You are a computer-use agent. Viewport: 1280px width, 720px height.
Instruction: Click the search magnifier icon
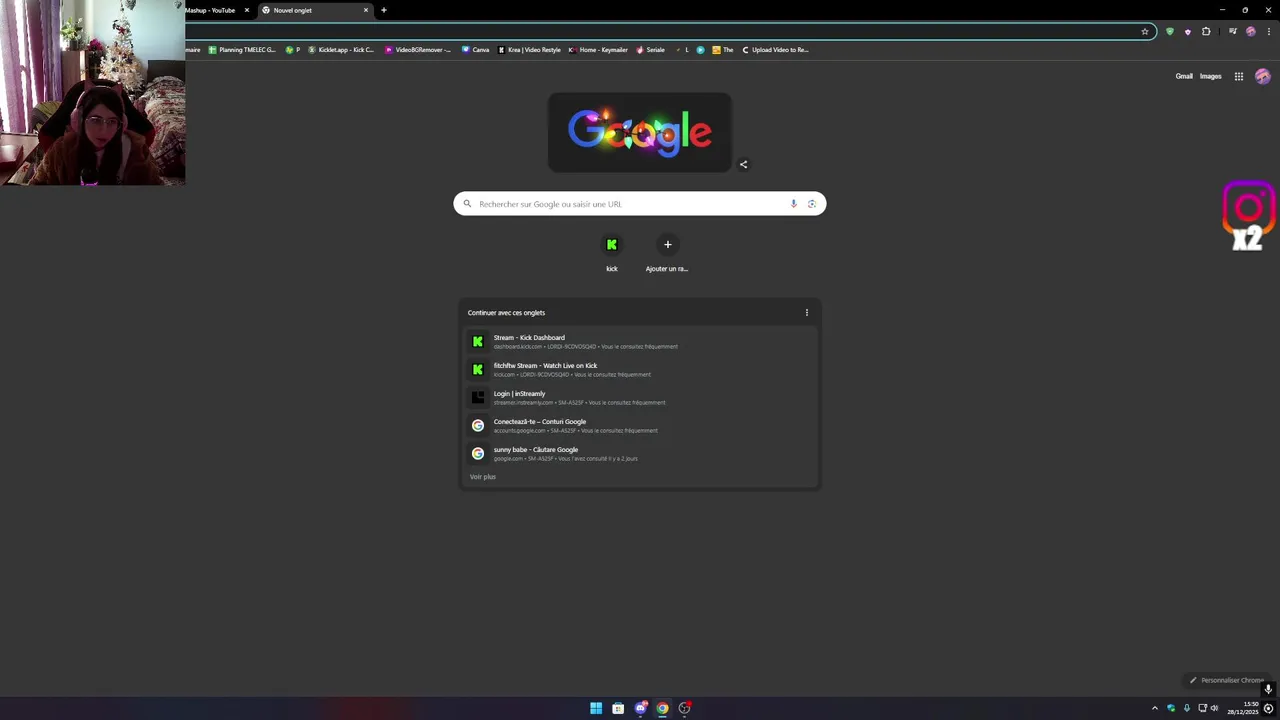click(x=467, y=204)
